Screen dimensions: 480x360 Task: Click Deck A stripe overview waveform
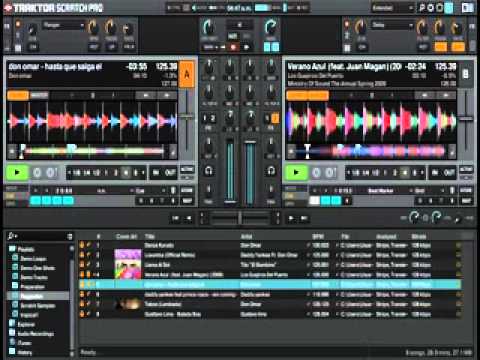click(x=92, y=151)
